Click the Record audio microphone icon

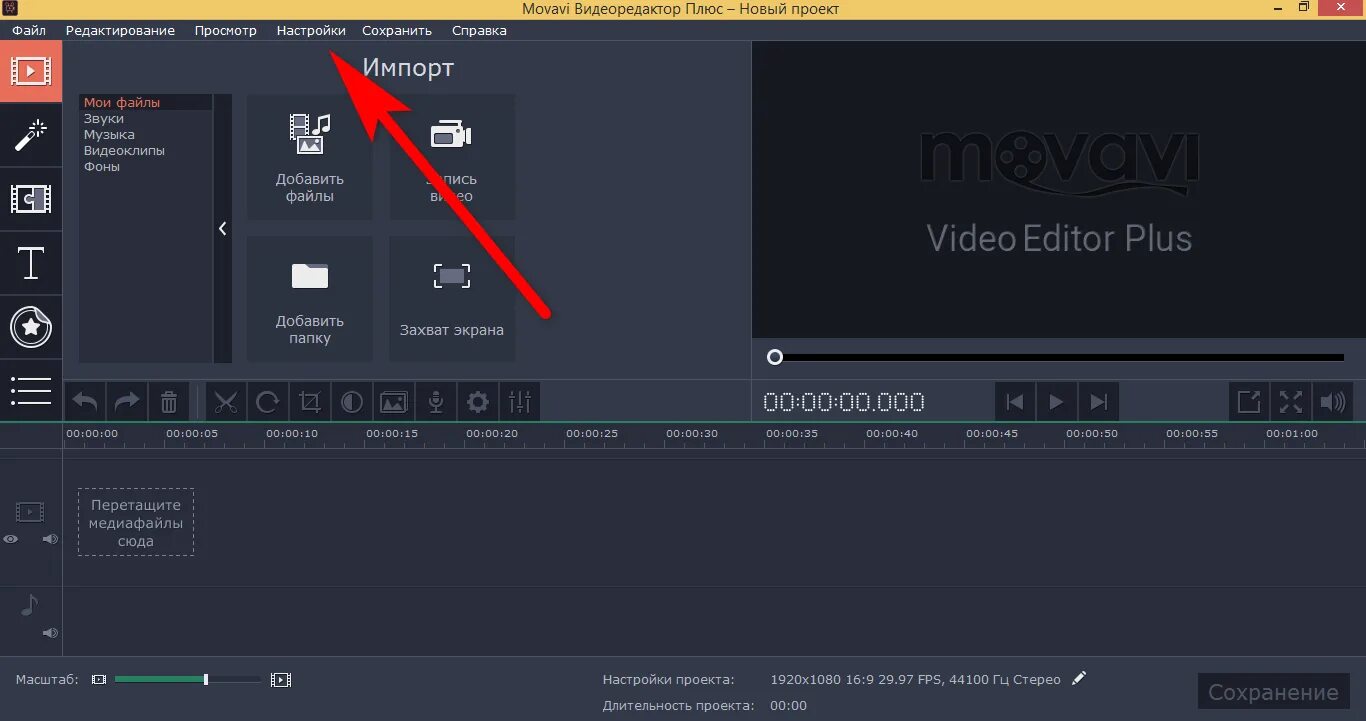click(x=436, y=402)
